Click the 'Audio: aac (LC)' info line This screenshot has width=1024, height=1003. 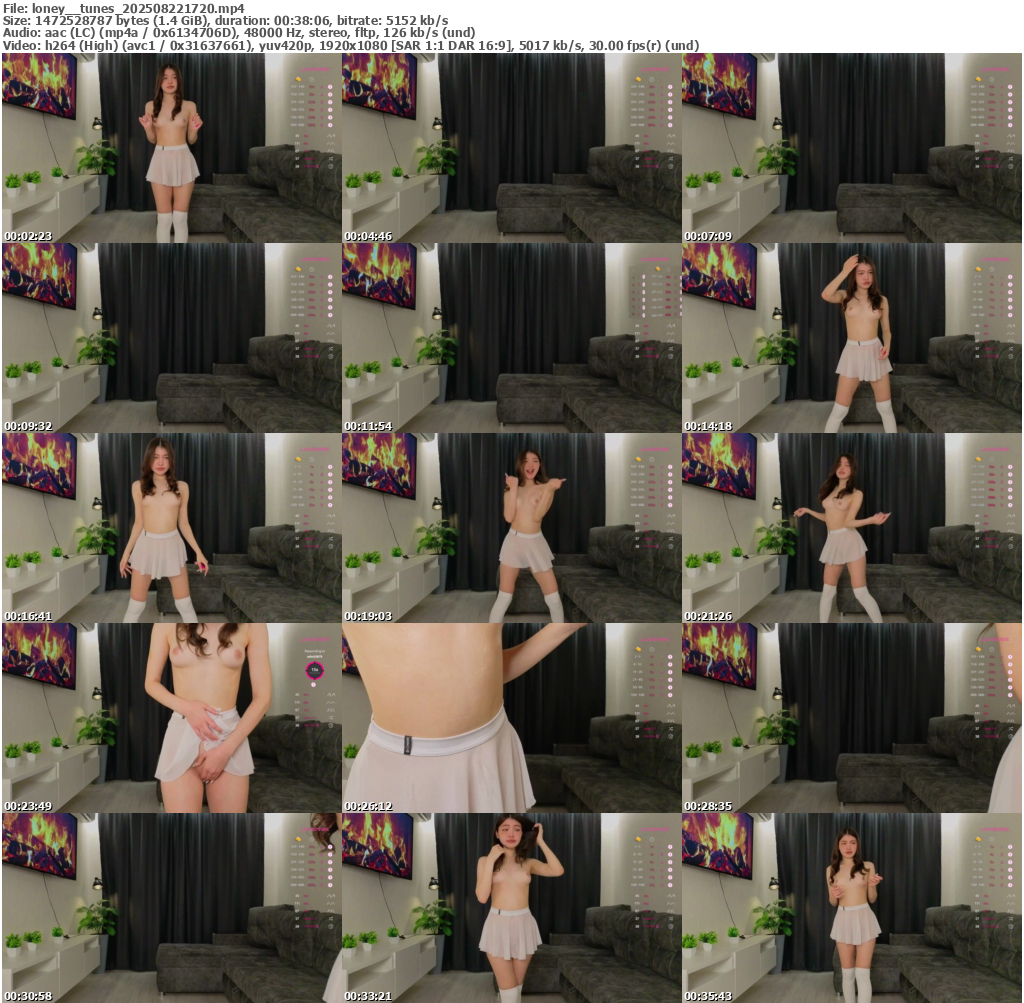pos(239,33)
